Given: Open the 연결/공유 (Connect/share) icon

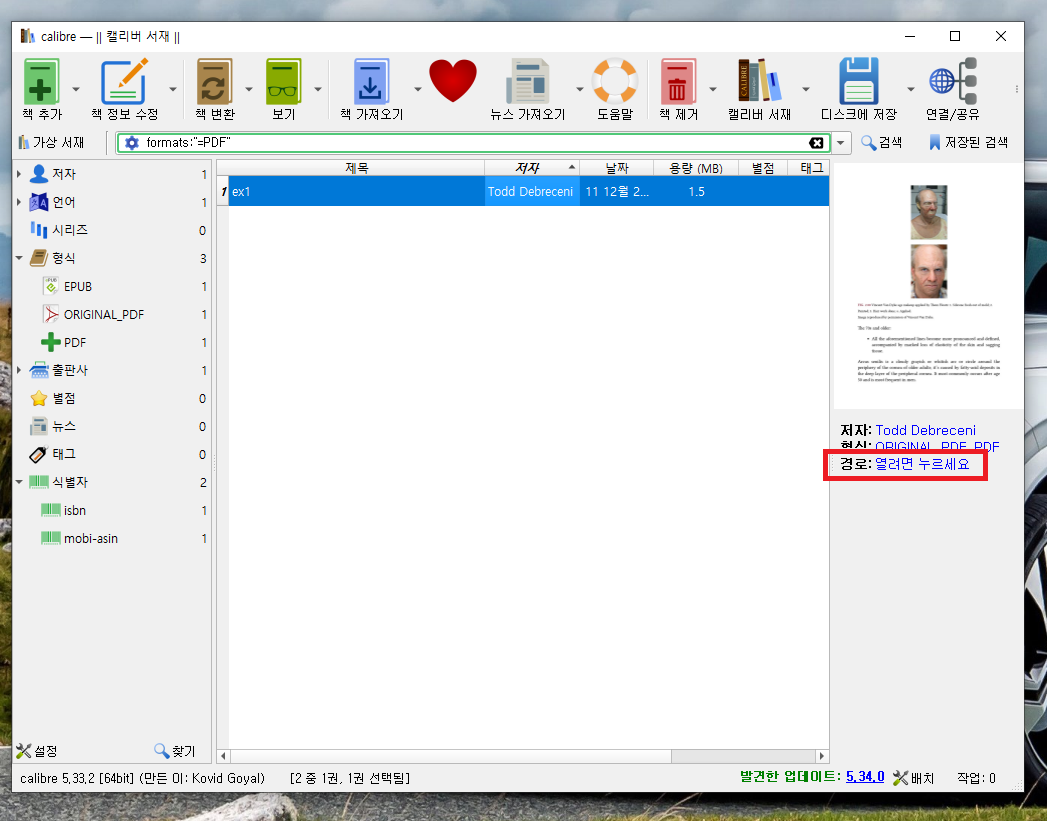Looking at the screenshot, I should pos(953,81).
